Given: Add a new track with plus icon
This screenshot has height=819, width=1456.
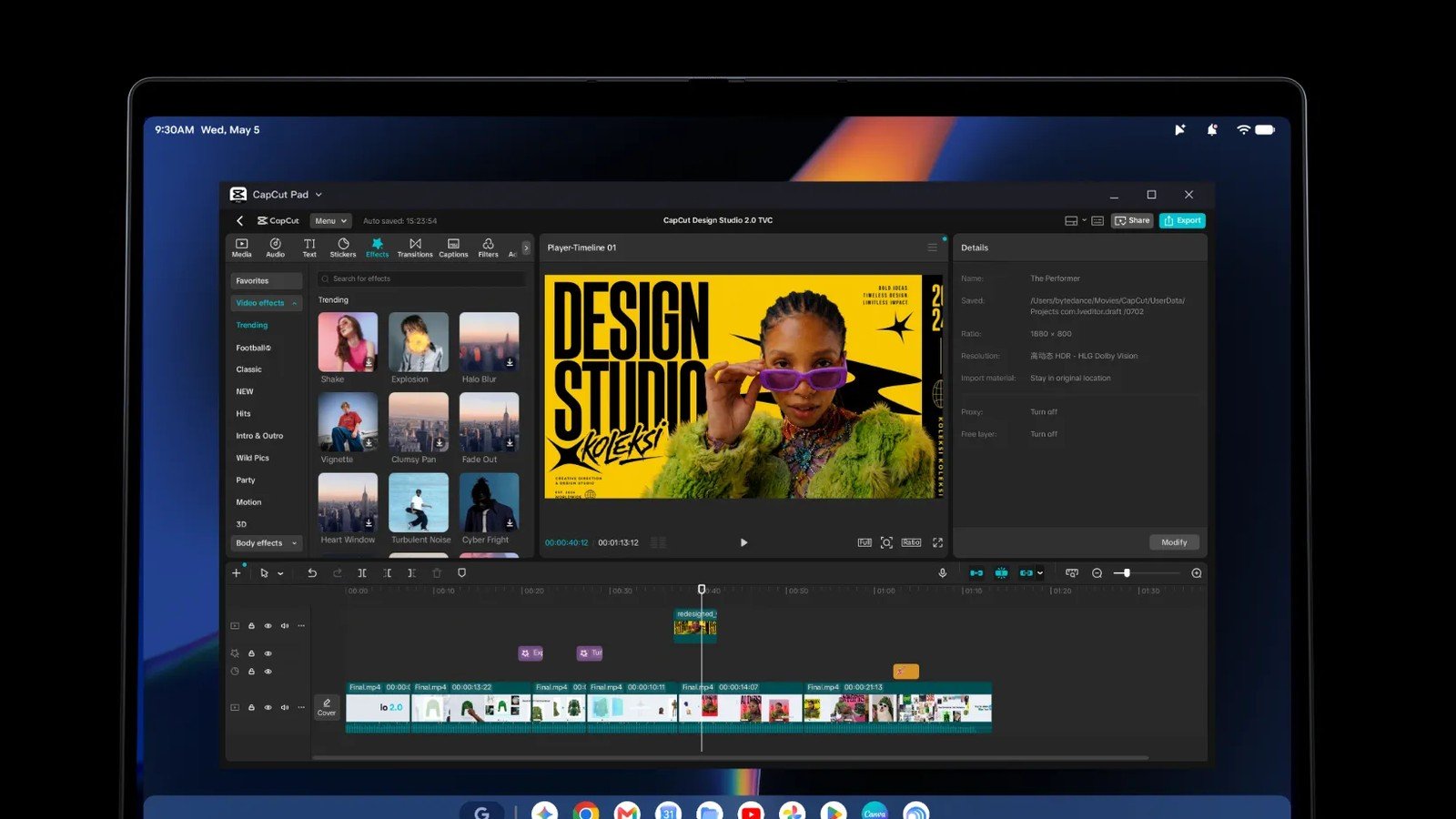Looking at the screenshot, I should click(x=237, y=573).
